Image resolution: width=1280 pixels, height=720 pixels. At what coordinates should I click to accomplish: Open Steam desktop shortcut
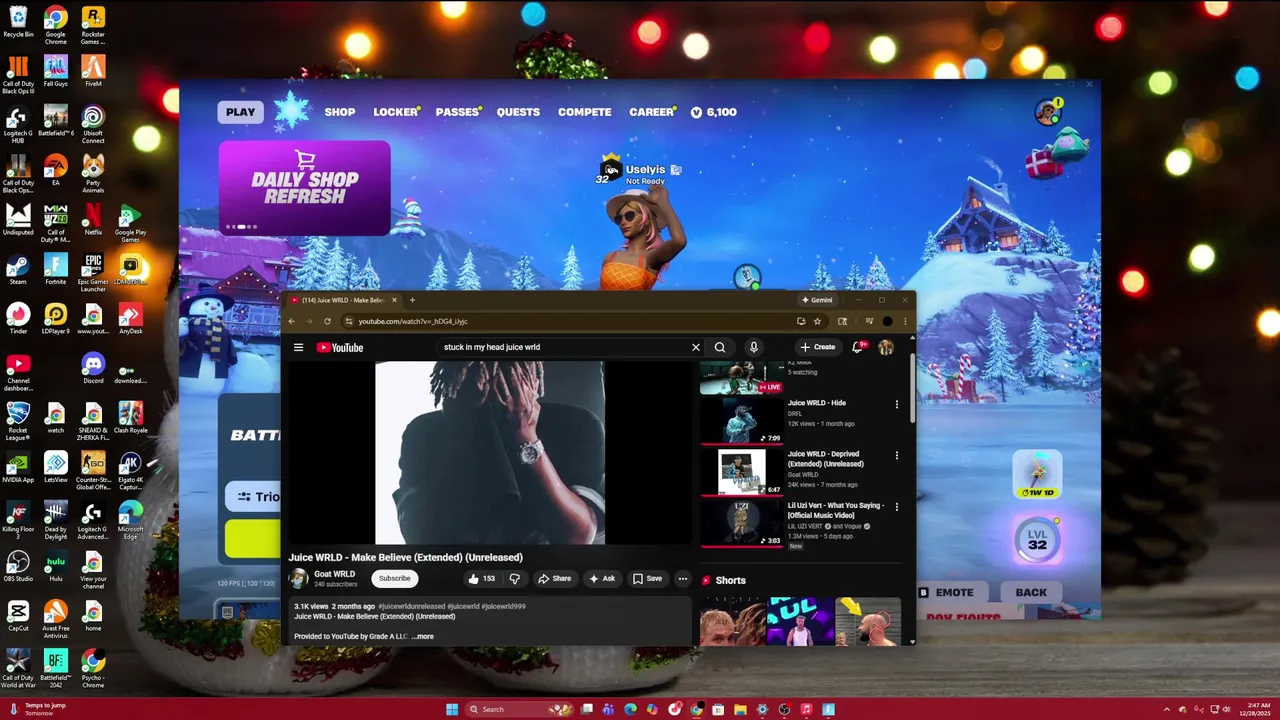pos(17,270)
